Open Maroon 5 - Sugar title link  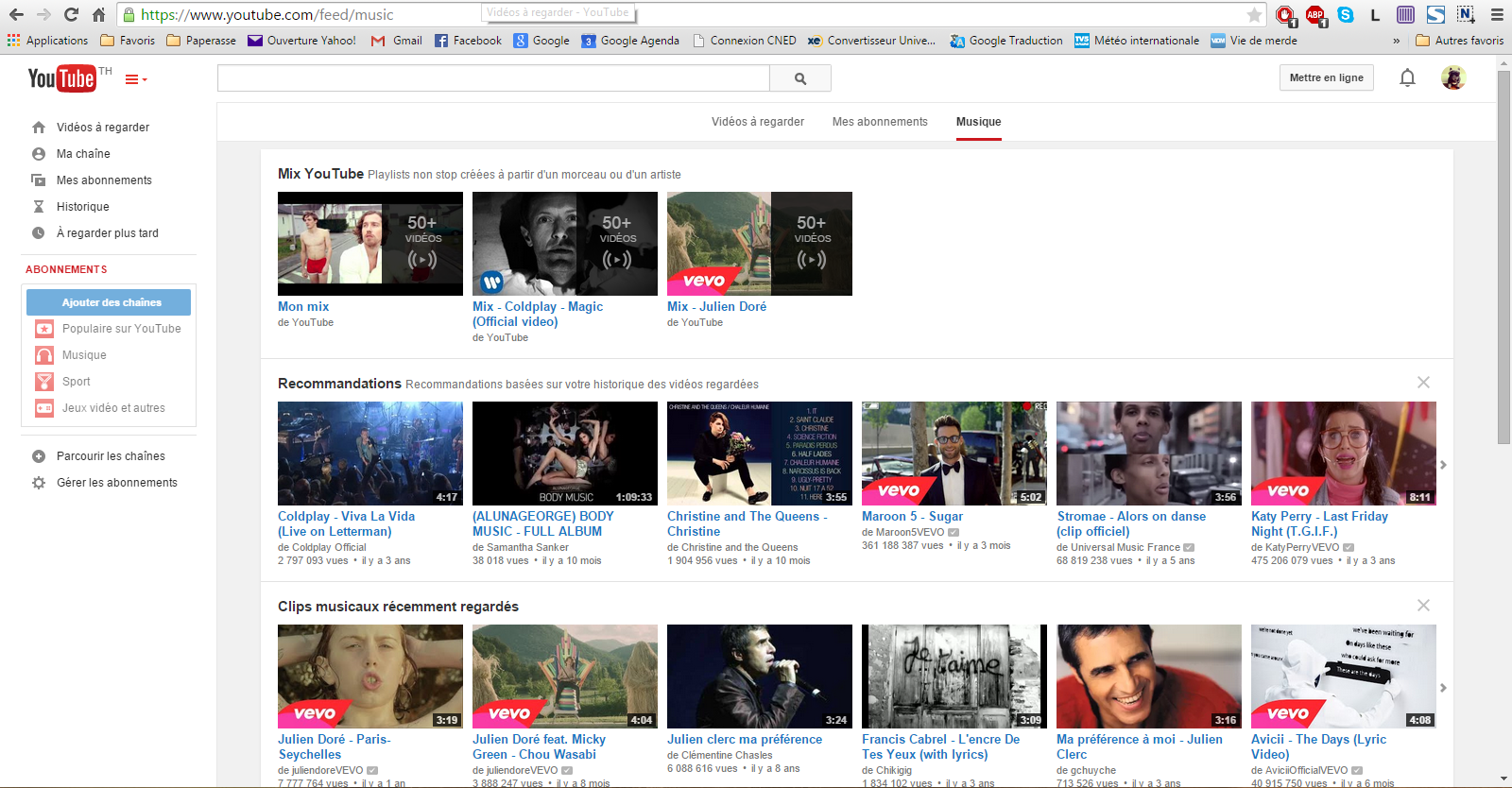[x=912, y=517]
